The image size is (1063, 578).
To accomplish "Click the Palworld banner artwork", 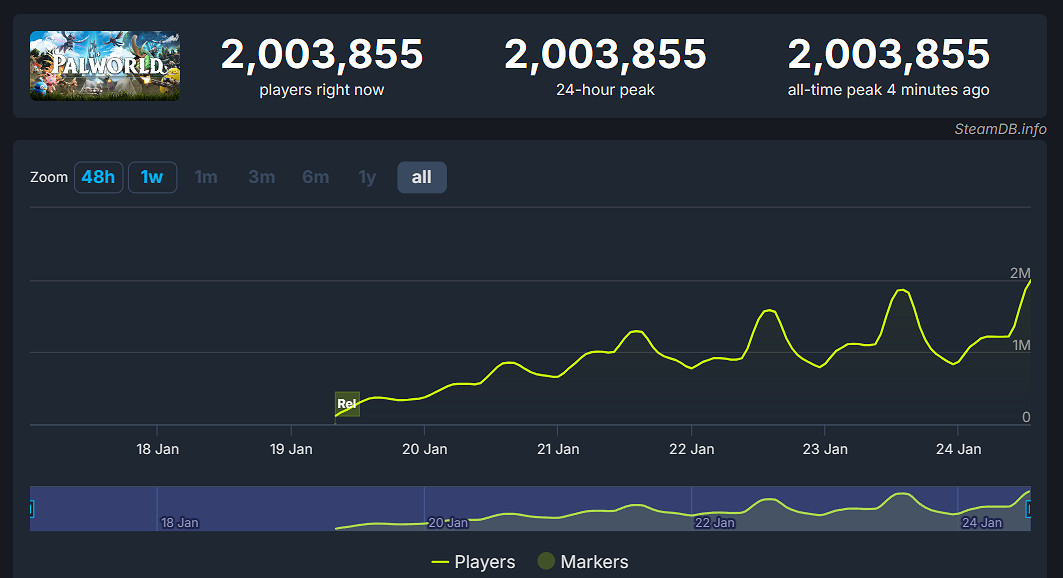I will tap(104, 67).
